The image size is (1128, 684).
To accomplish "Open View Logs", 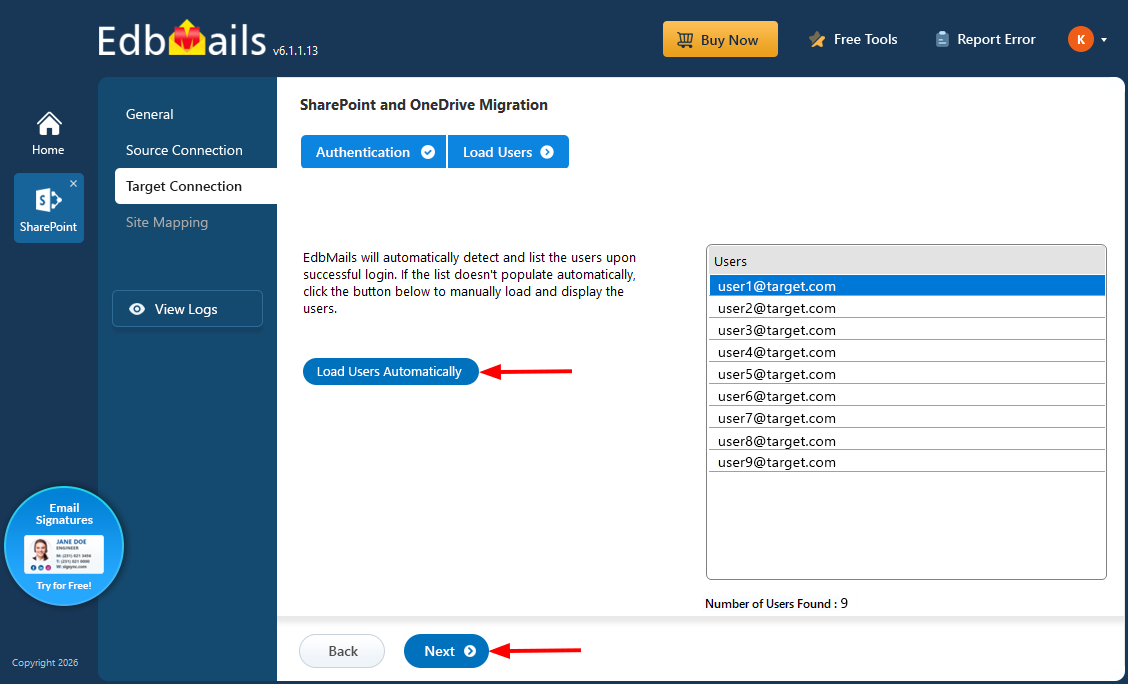I will (x=187, y=309).
